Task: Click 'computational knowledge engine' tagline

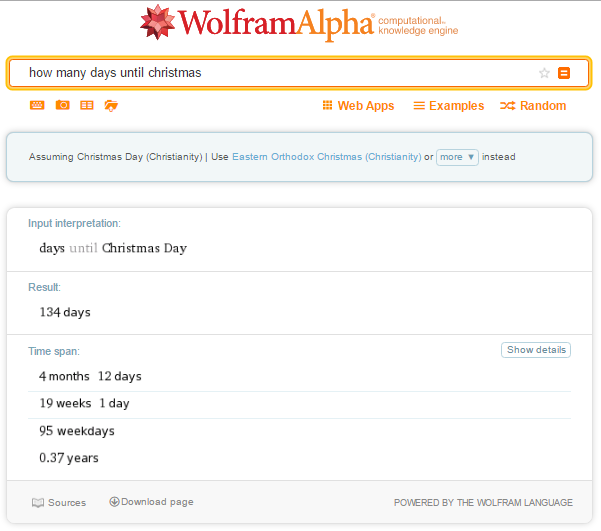Action: (x=418, y=26)
